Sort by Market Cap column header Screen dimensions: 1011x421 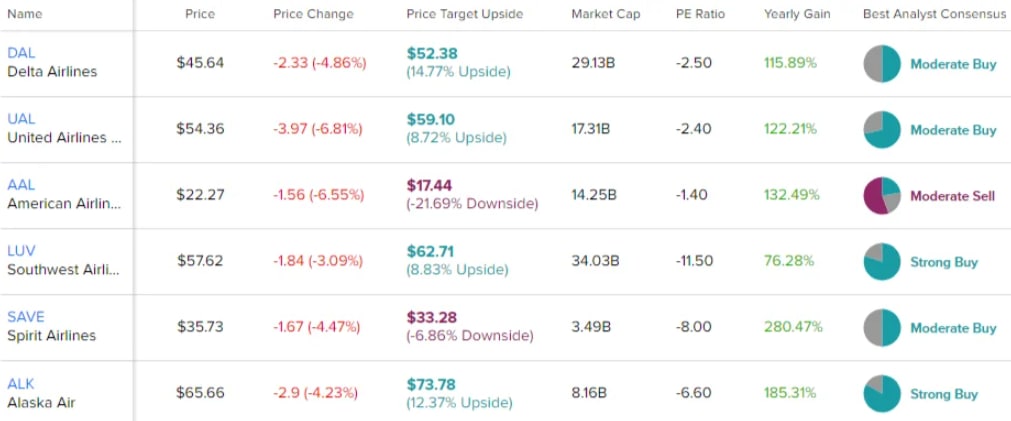(x=606, y=15)
